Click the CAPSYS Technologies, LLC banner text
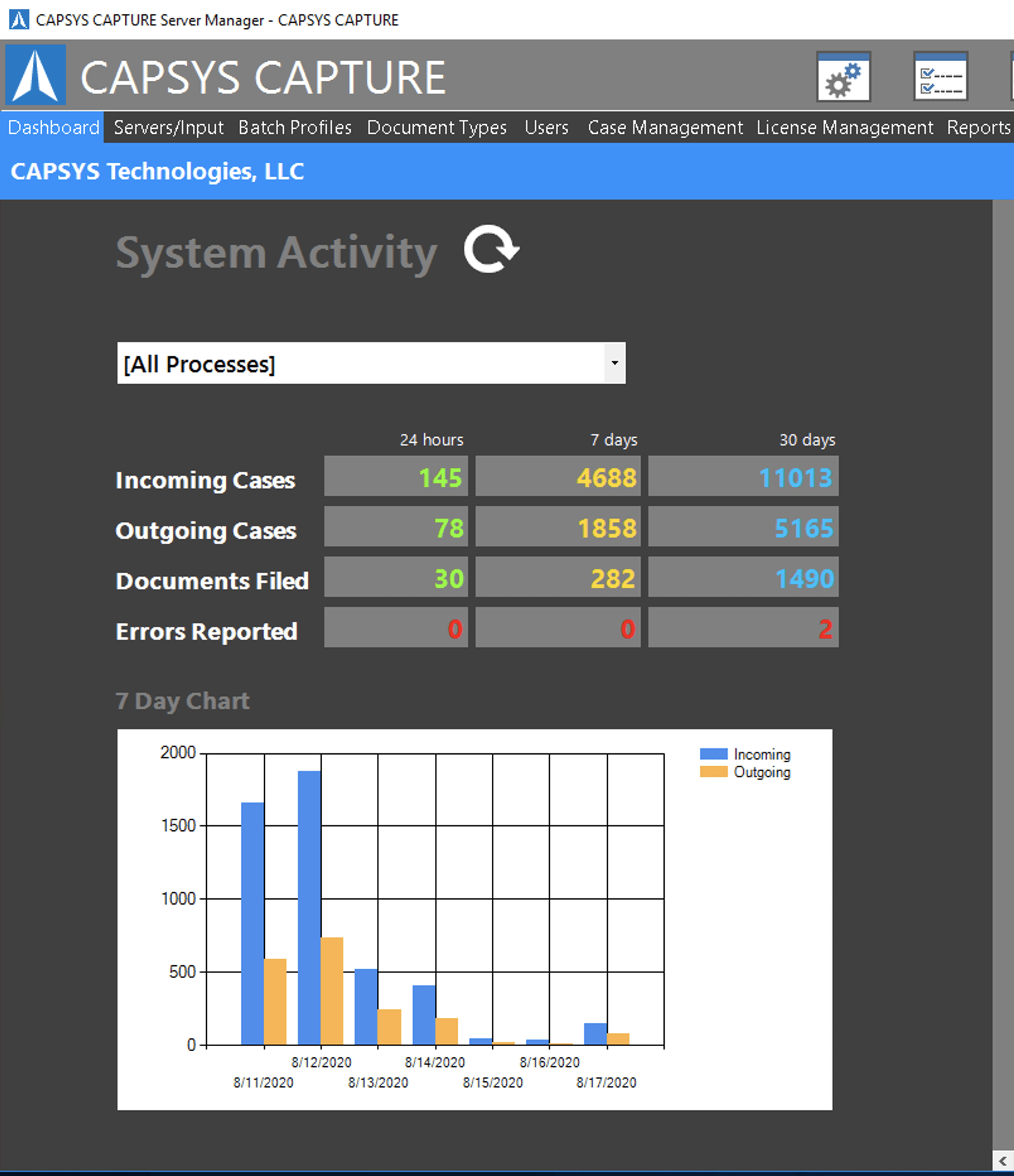1014x1176 pixels. pos(158,172)
